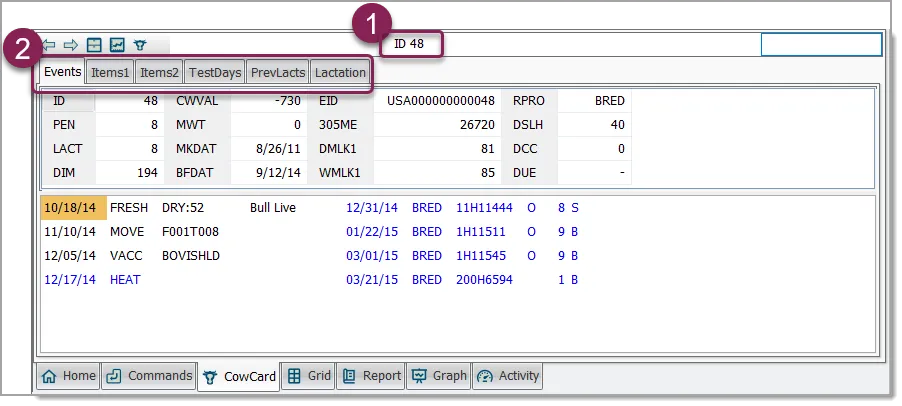Click the DSLH value 40
This screenshot has height=406, width=902.
point(617,125)
